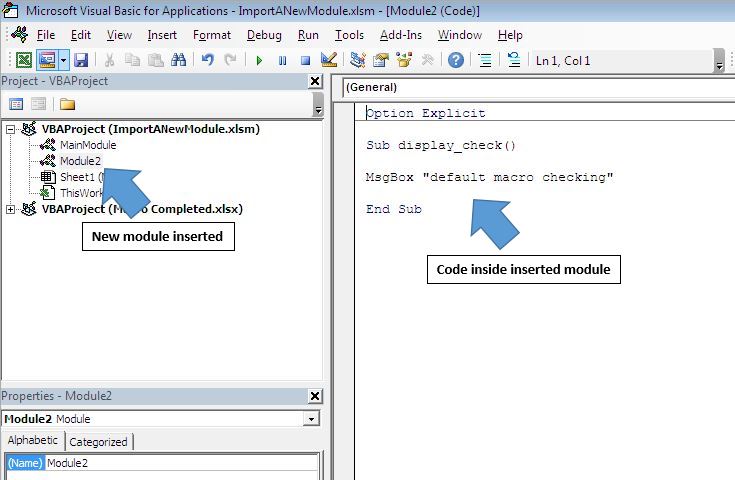Image resolution: width=735 pixels, height=480 pixels.
Task: Click the Sub display_check() code line
Action: (x=441, y=145)
